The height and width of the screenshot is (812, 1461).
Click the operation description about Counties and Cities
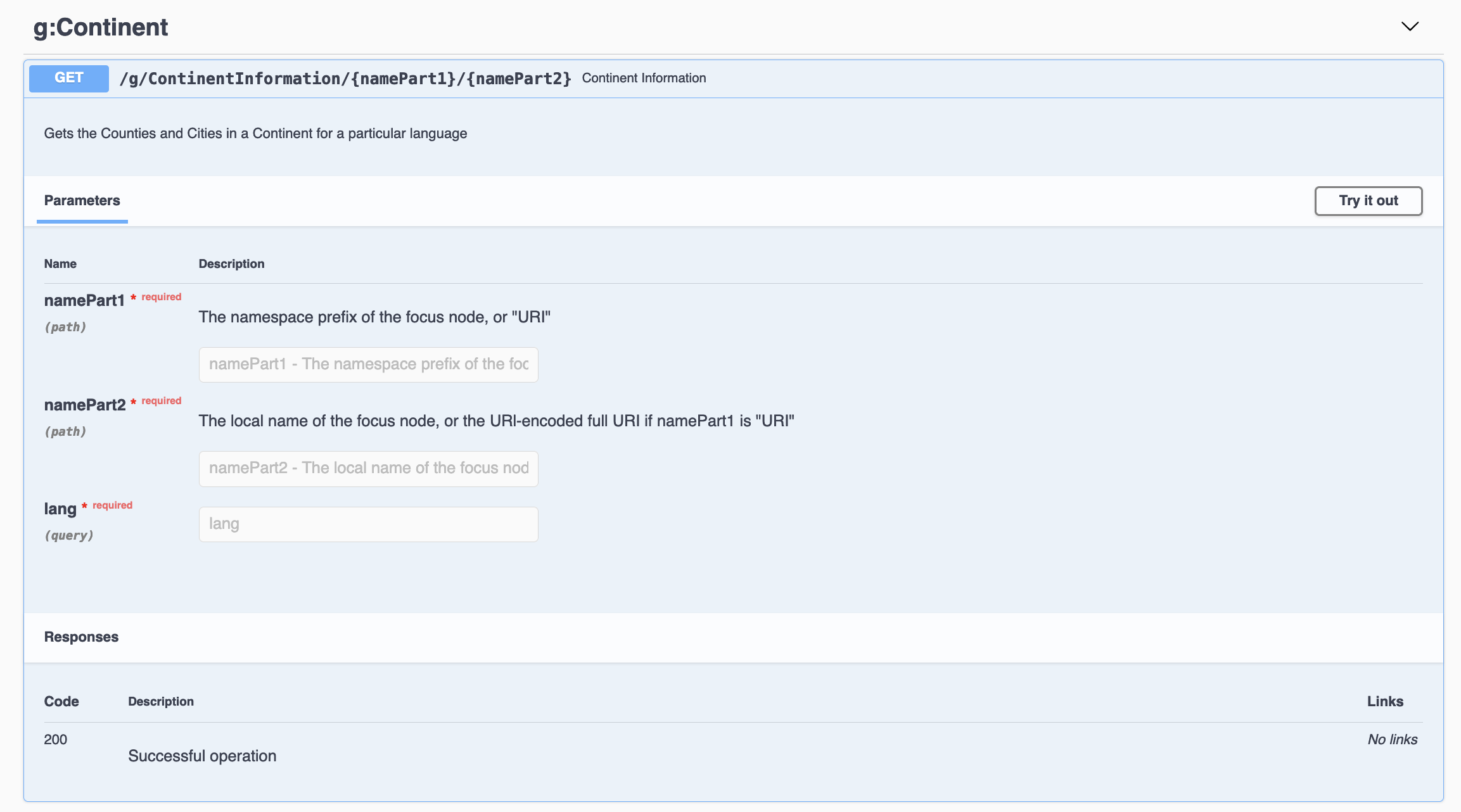255,134
